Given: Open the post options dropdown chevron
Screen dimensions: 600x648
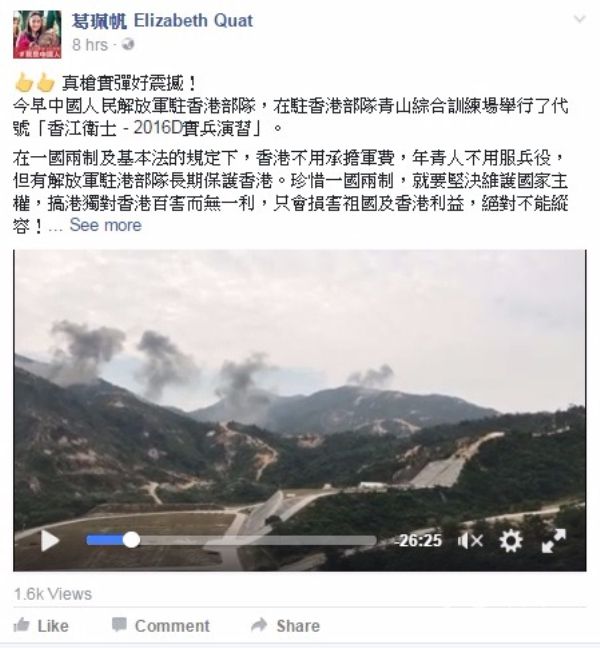Looking at the screenshot, I should tap(580, 19).
